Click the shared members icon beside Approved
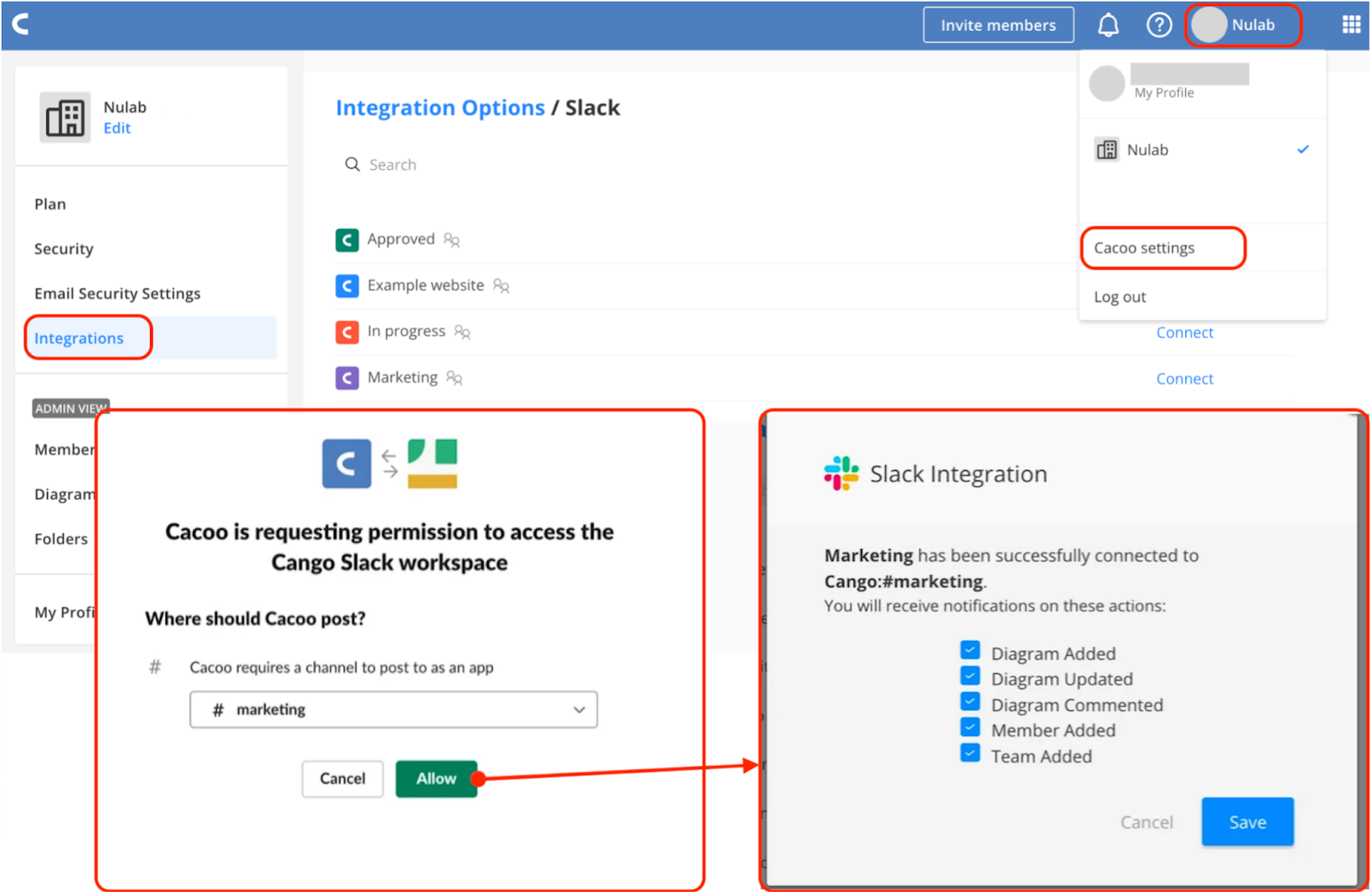1372x892 pixels. click(x=452, y=240)
